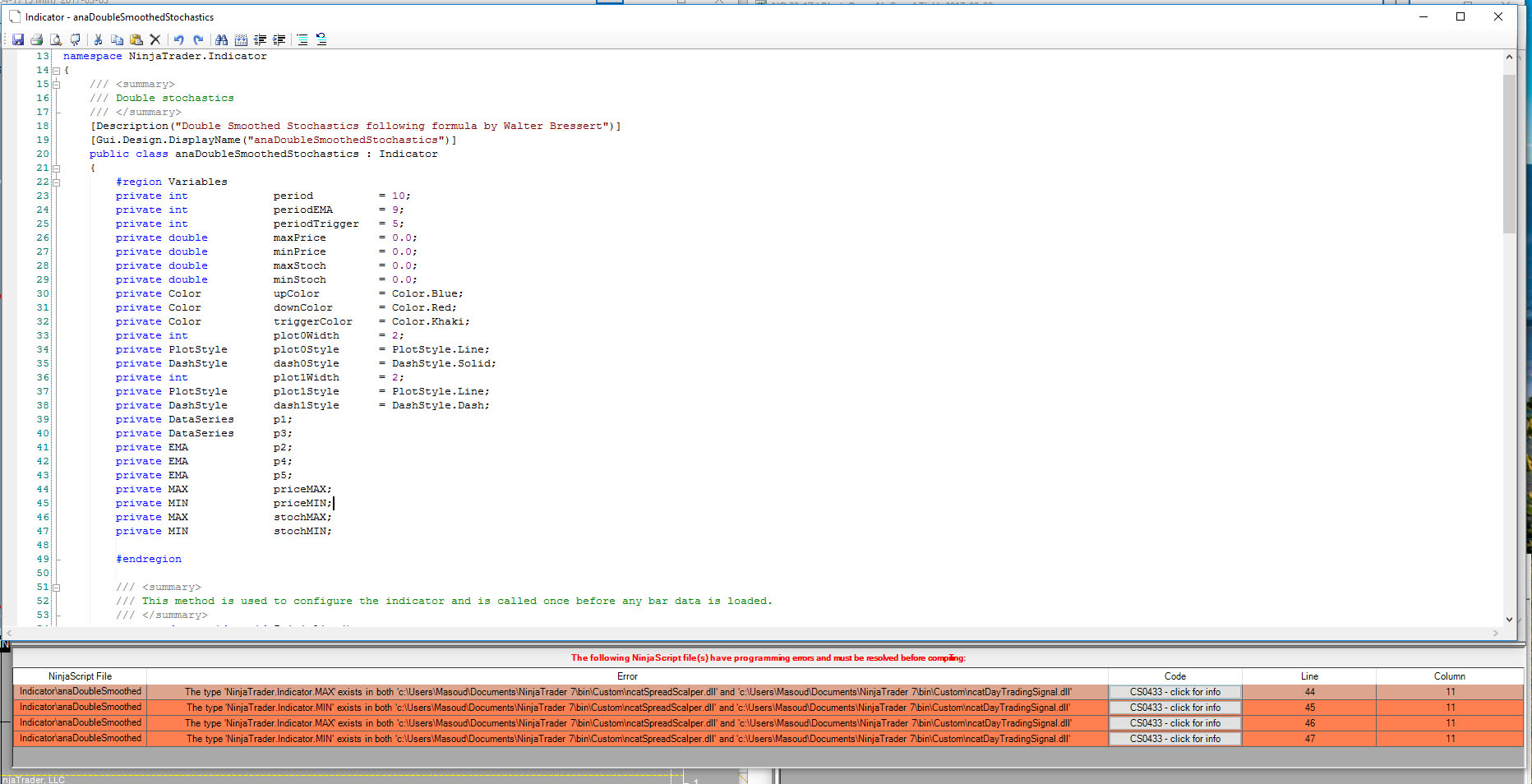Click 'DashStyle.Dash;' value on line 38
The width and height of the screenshot is (1532, 784).
[x=441, y=406]
